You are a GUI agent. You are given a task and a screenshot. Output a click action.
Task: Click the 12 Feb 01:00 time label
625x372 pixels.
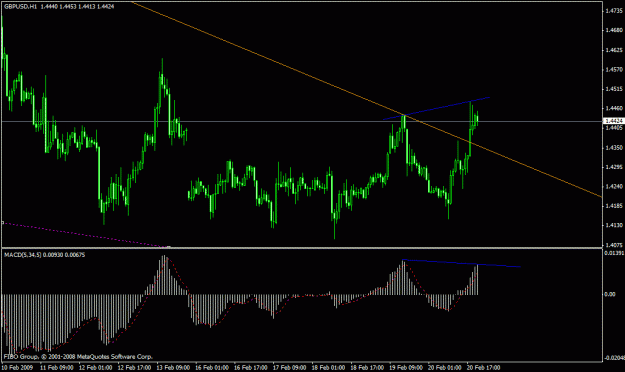pyautogui.click(x=95, y=367)
